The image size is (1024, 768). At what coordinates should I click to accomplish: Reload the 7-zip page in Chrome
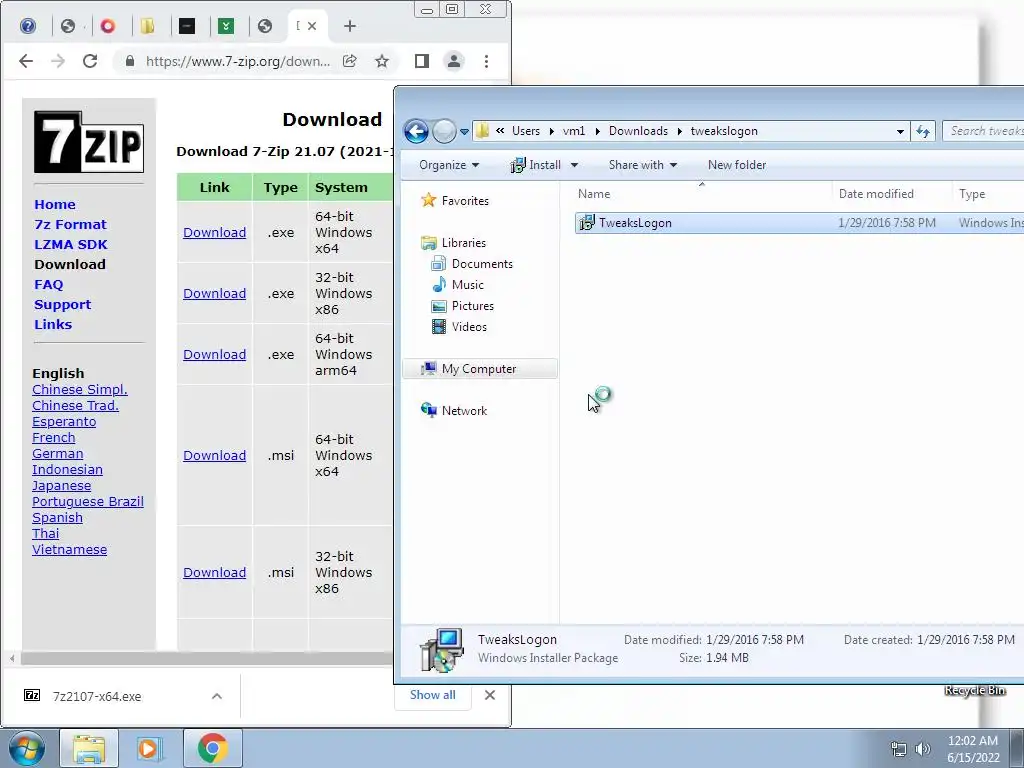tap(90, 61)
